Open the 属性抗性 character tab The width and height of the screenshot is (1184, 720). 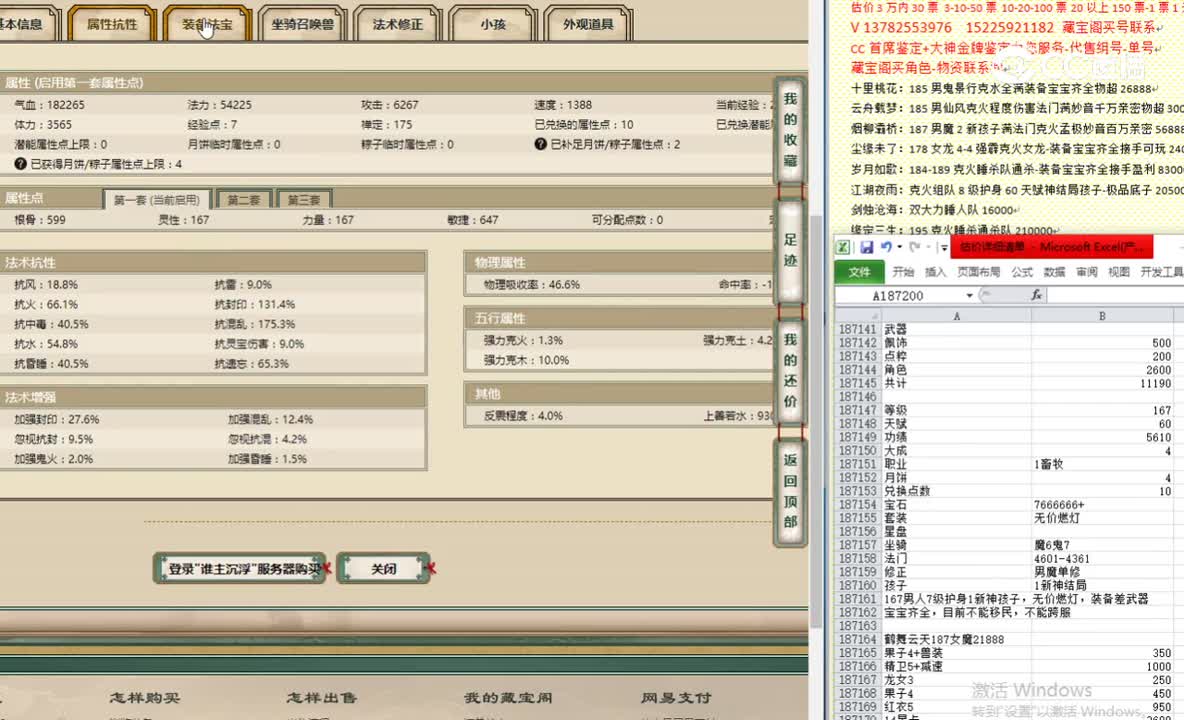[112, 23]
